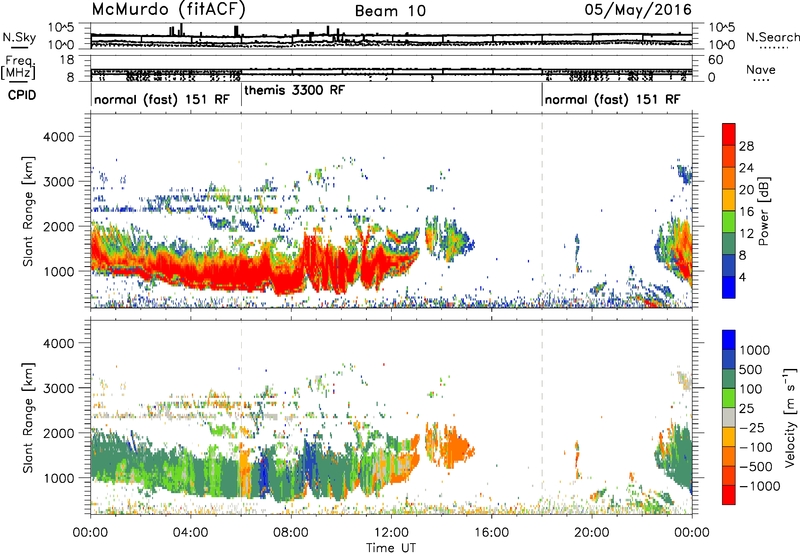Select the Freq. [MHz] axis label
Screen dimensions: 800x554
click(19, 69)
